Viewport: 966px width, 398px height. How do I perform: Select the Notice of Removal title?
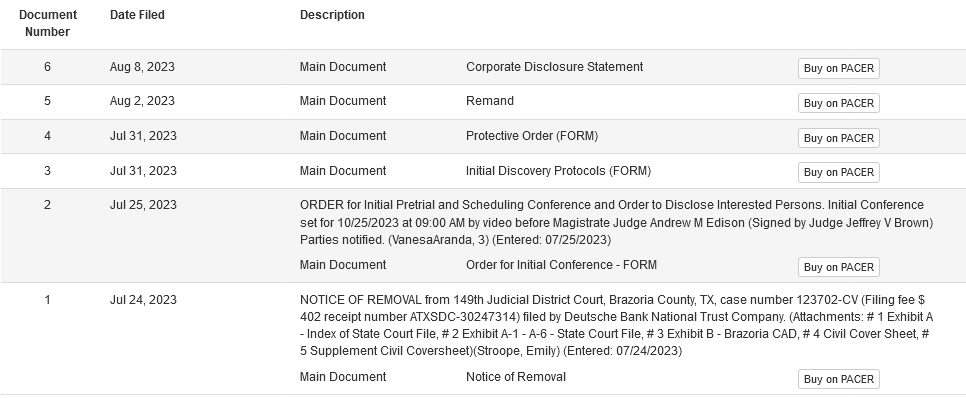tap(516, 377)
